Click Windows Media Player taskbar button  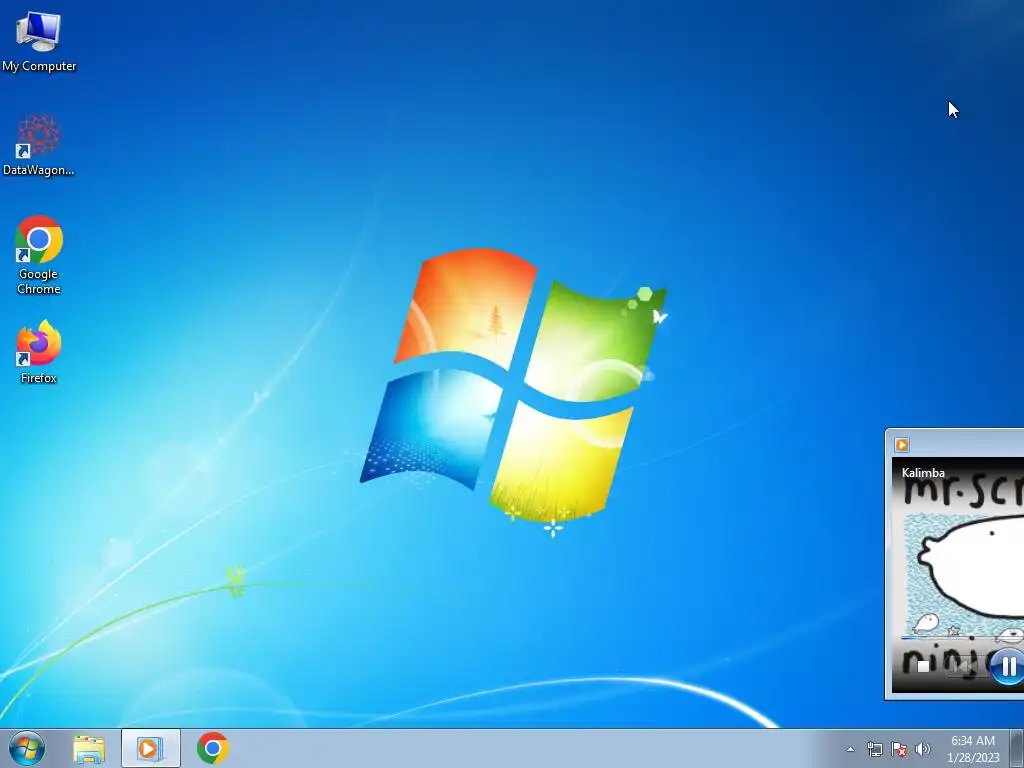pyautogui.click(x=150, y=748)
